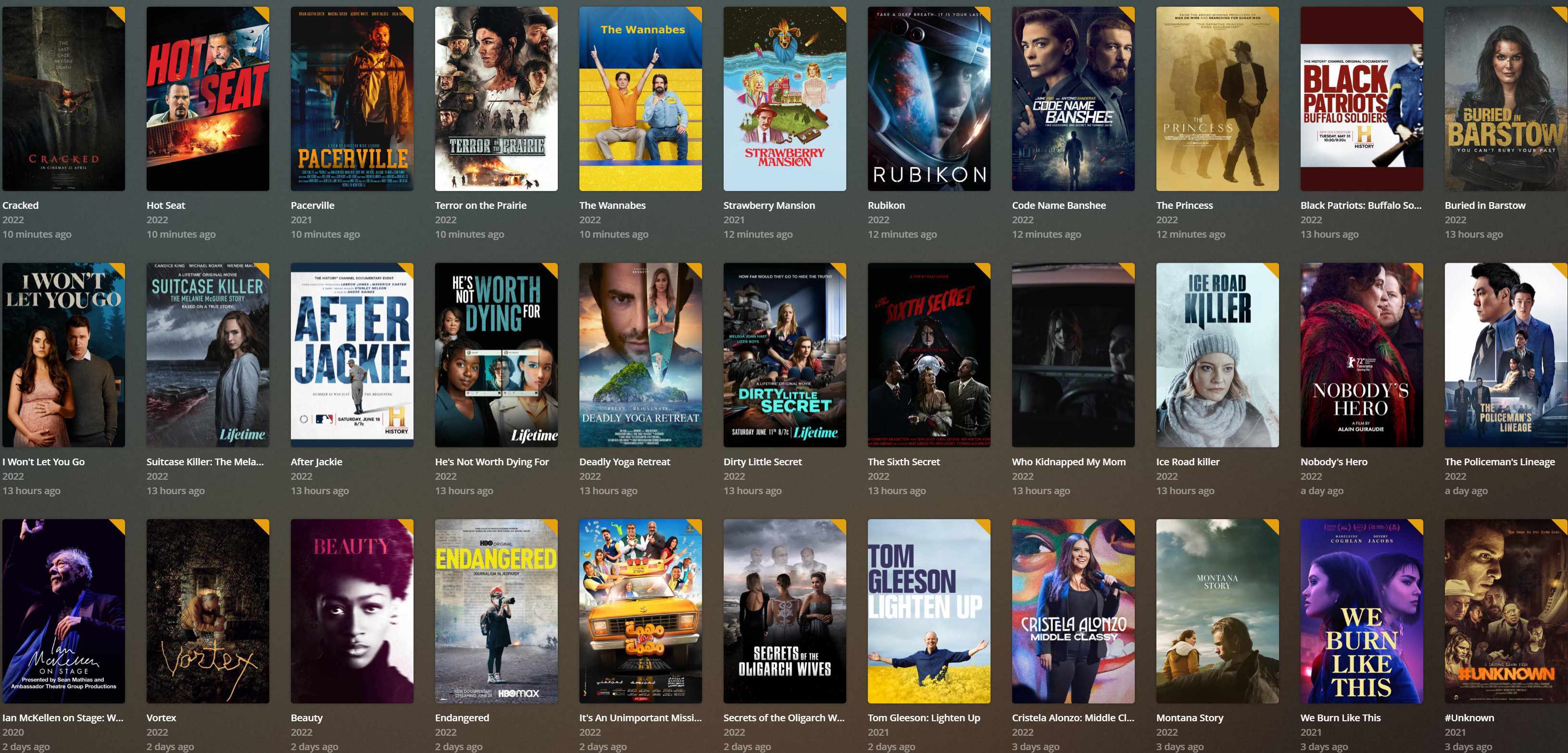Click the Strawberry Mansion poster
1568x753 pixels.
click(x=785, y=99)
